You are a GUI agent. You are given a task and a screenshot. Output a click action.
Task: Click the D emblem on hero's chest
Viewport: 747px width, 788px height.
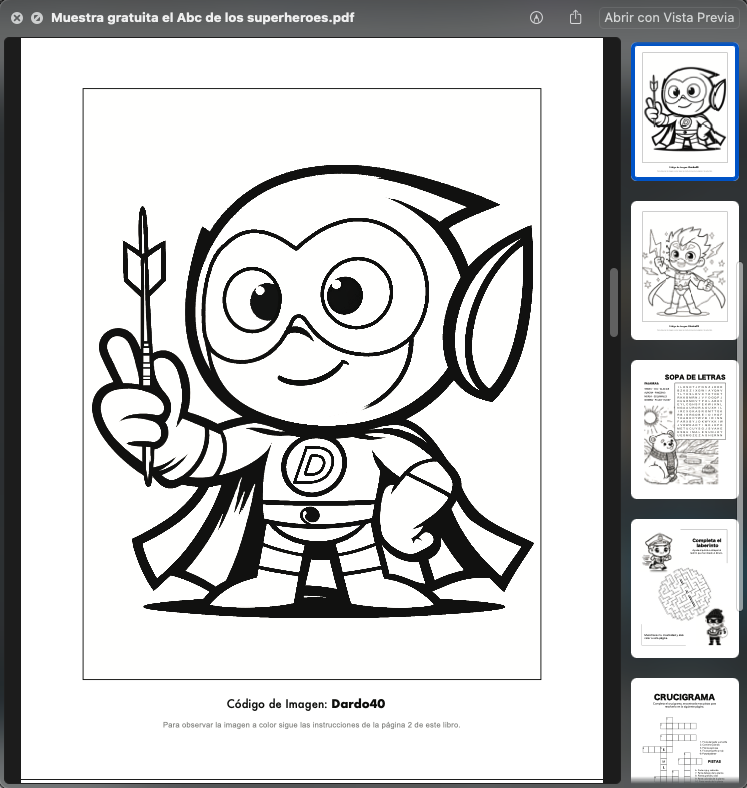point(313,465)
